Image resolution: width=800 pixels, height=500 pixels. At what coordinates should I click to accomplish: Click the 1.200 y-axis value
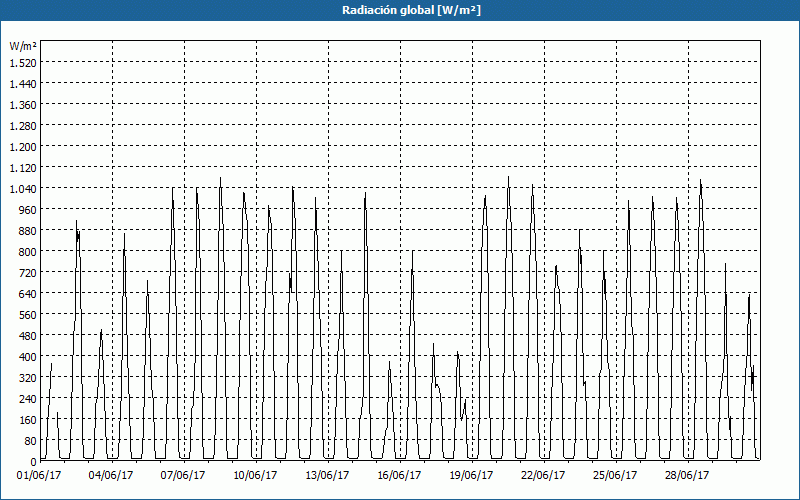pyautogui.click(x=23, y=146)
